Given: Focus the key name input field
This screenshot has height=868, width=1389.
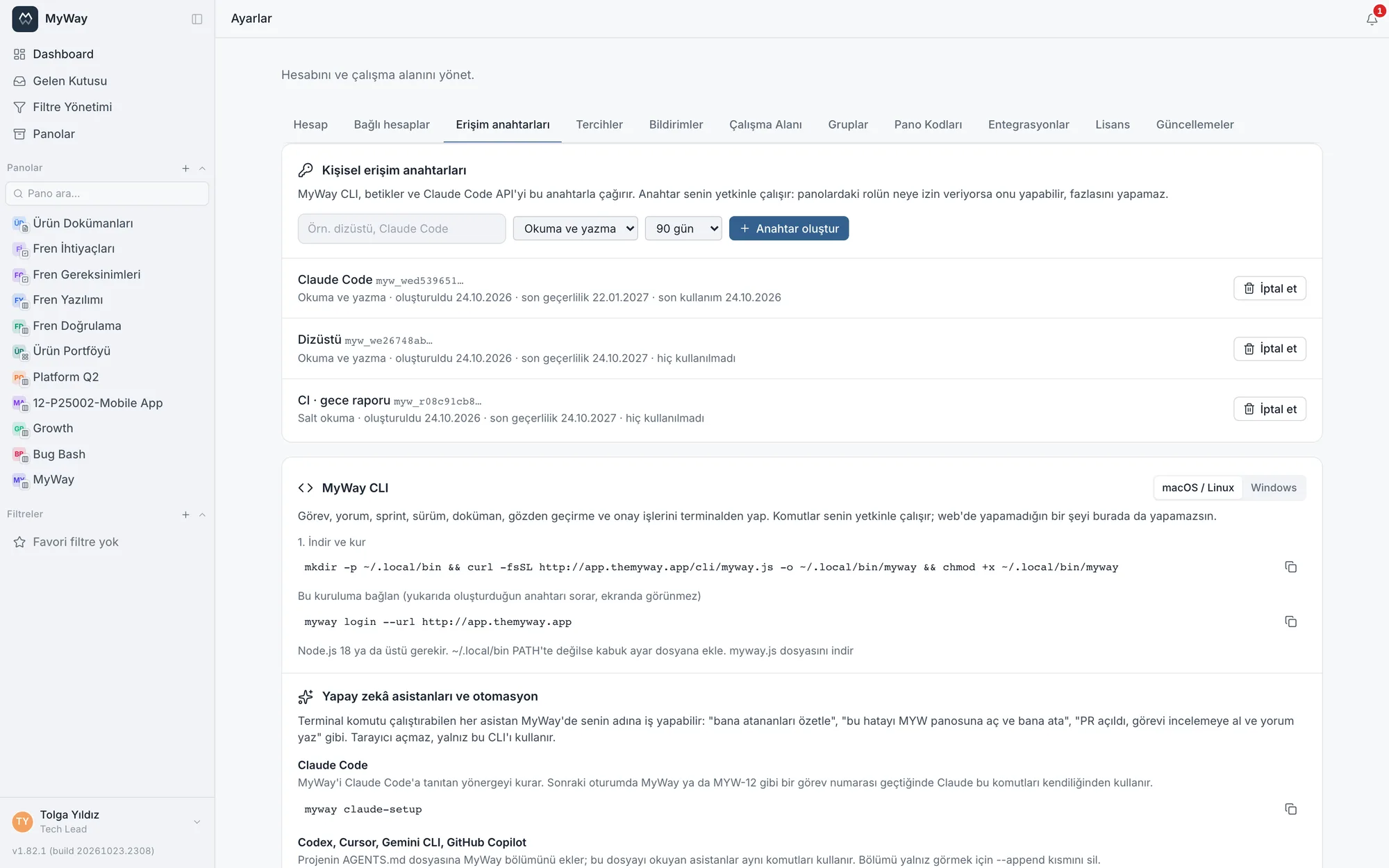Looking at the screenshot, I should coord(401,228).
